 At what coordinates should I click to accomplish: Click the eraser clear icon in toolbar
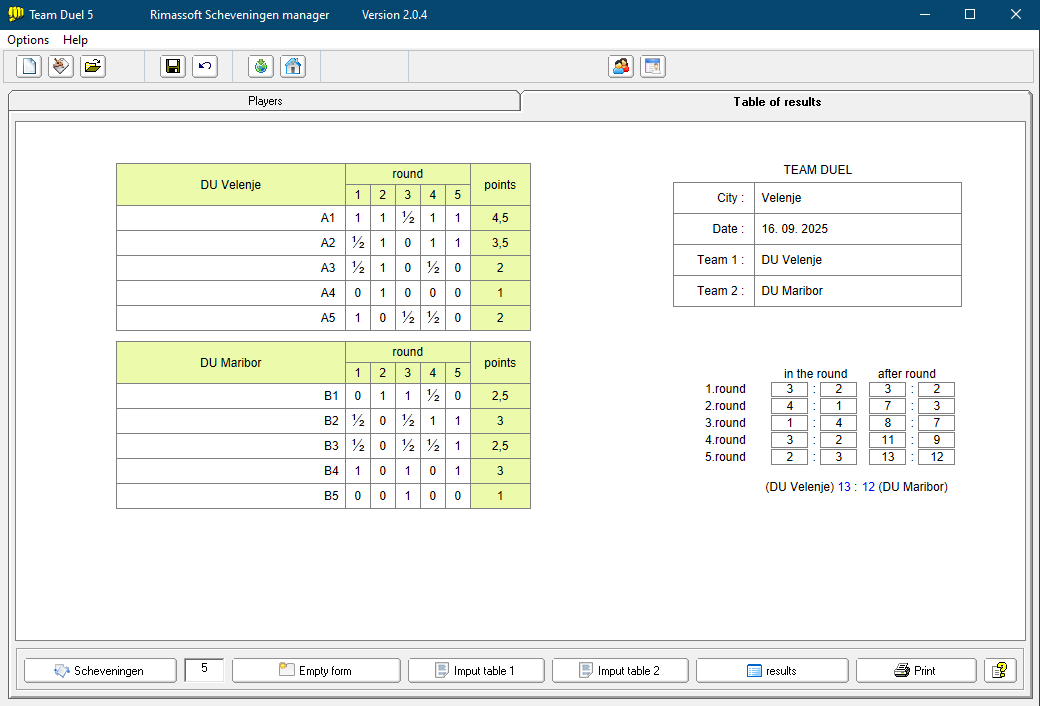point(61,67)
